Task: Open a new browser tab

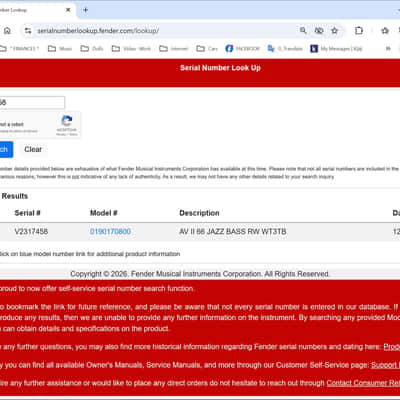Action: 86,10
